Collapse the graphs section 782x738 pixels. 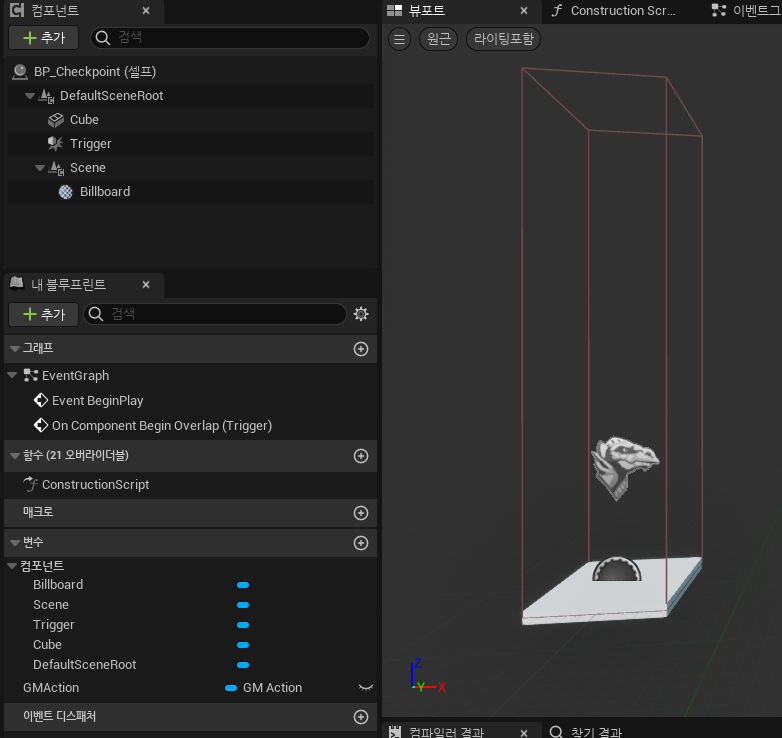click(14, 349)
